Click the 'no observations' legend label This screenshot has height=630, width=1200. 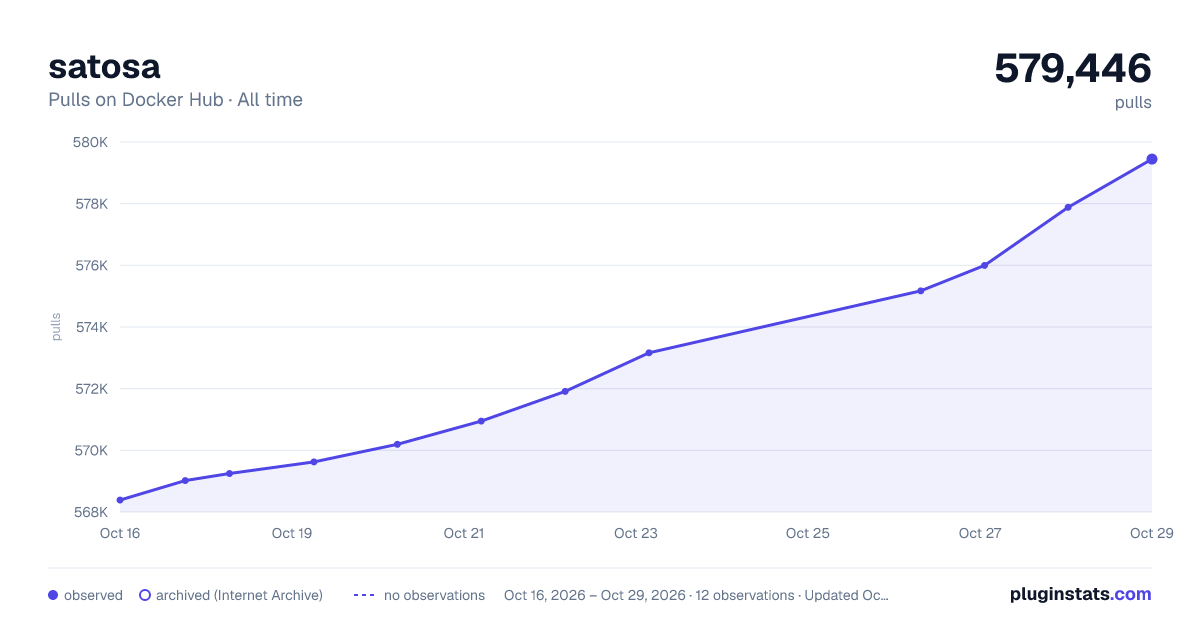tap(434, 595)
